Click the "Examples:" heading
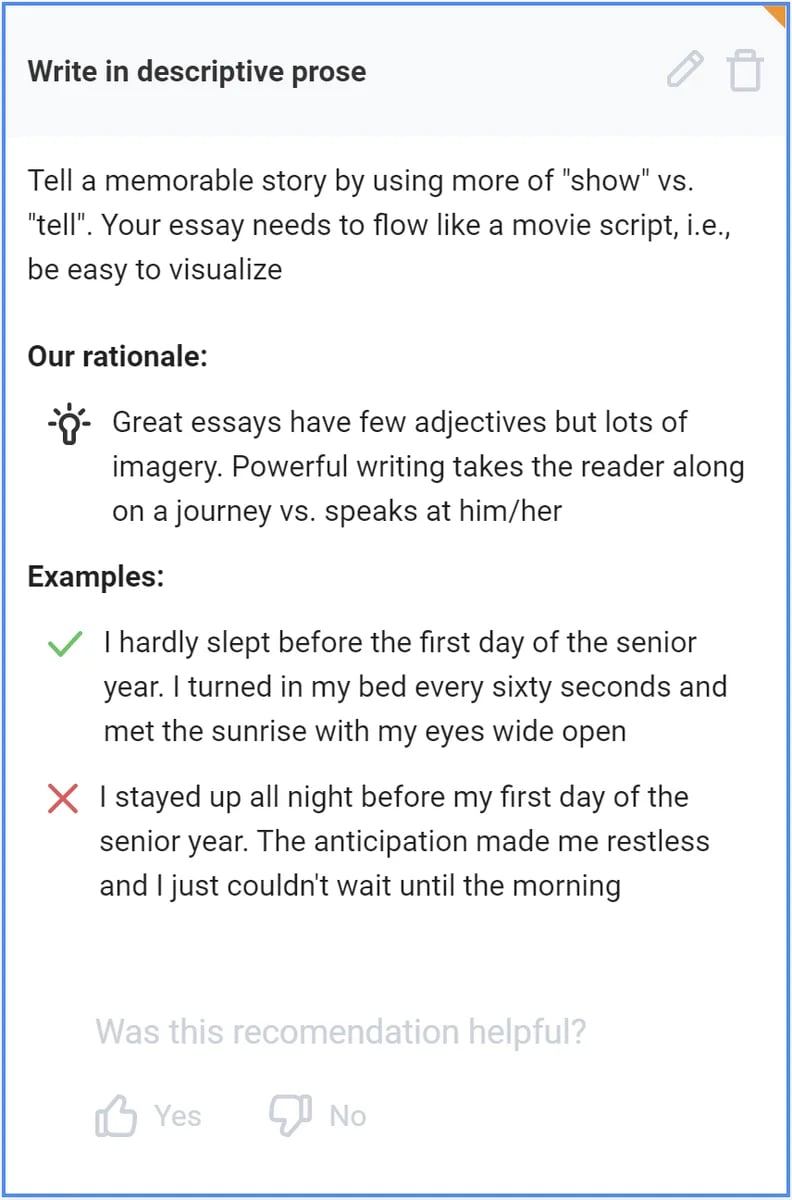The width and height of the screenshot is (792, 1200). (x=96, y=577)
